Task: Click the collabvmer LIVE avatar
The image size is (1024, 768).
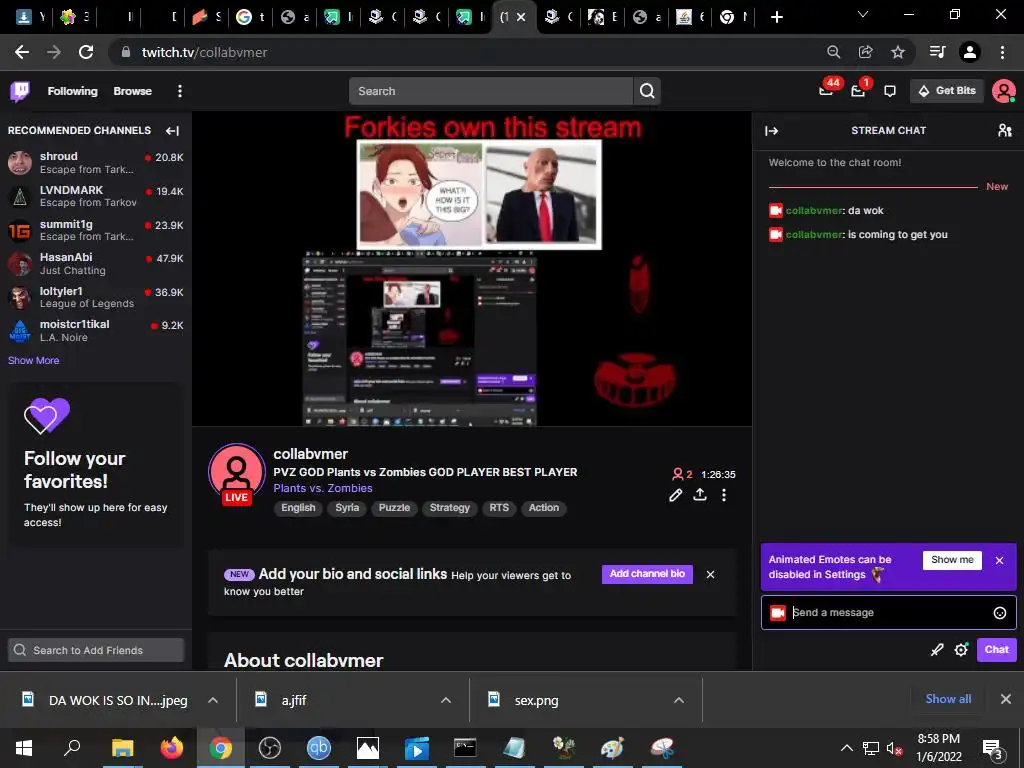Action: [x=236, y=472]
